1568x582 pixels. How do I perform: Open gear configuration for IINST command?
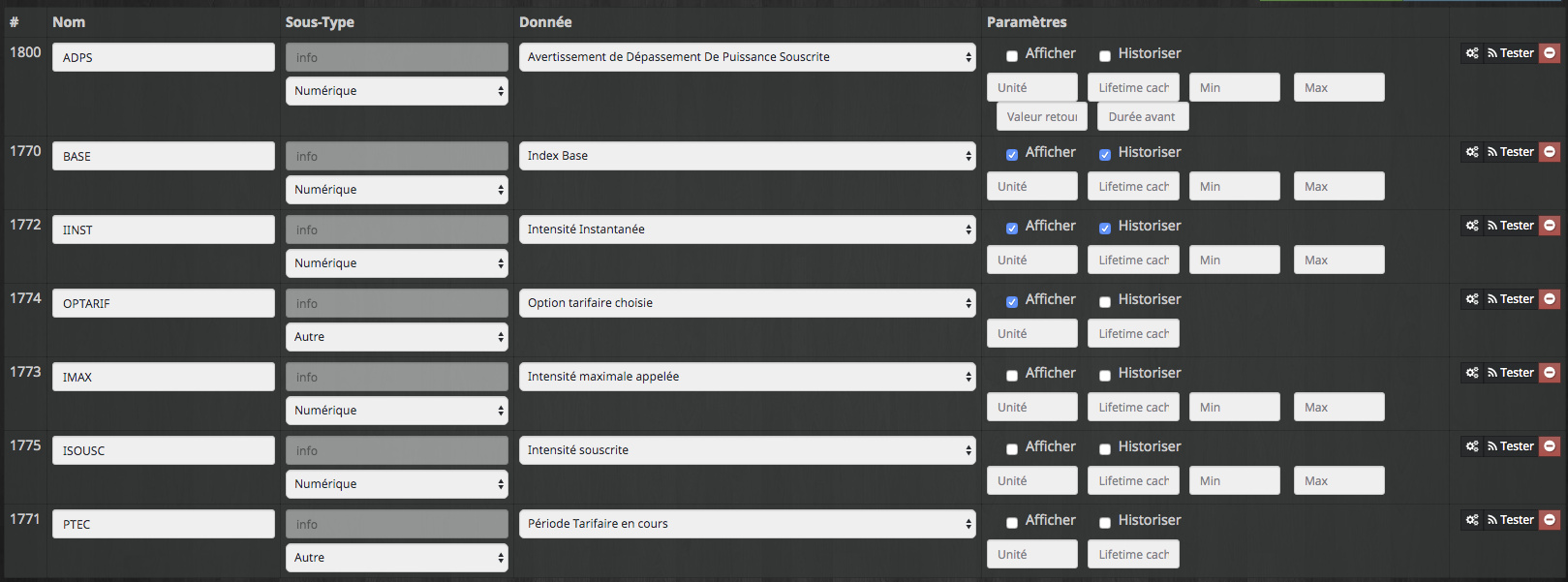pyautogui.click(x=1472, y=226)
